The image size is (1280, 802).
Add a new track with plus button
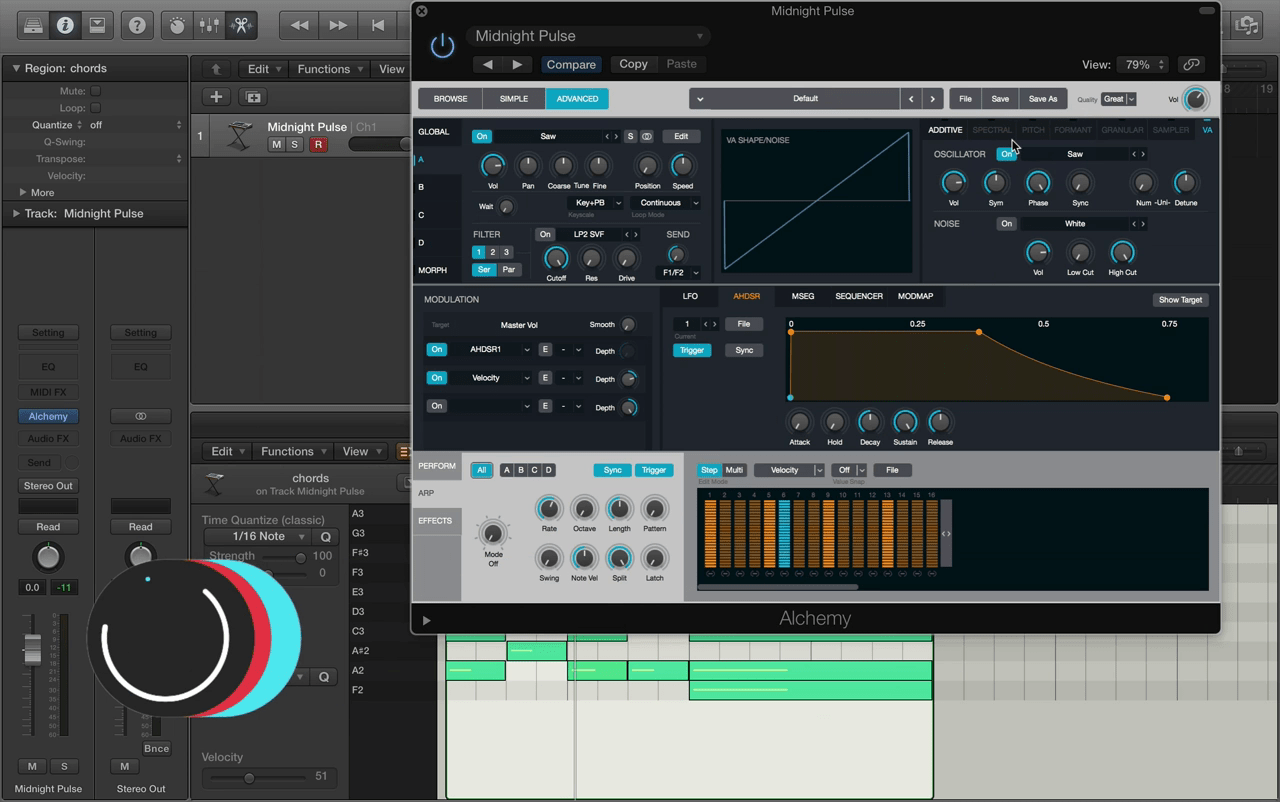tap(216, 97)
